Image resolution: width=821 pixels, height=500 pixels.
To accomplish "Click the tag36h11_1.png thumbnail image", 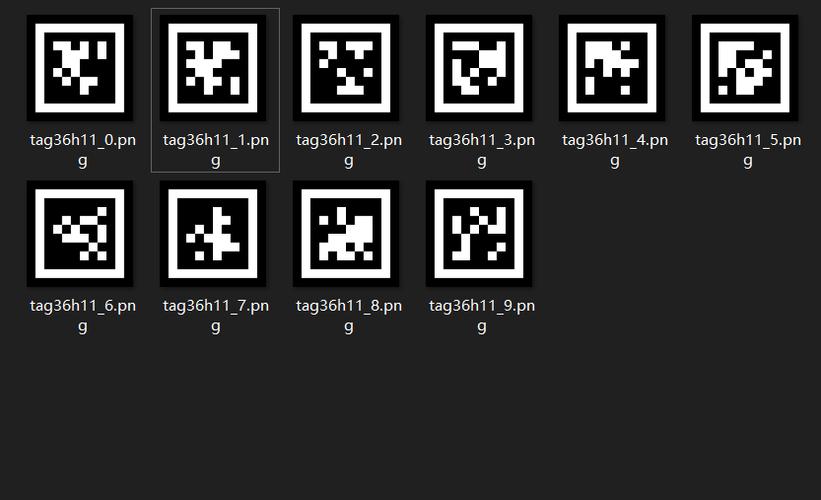I will coord(213,68).
